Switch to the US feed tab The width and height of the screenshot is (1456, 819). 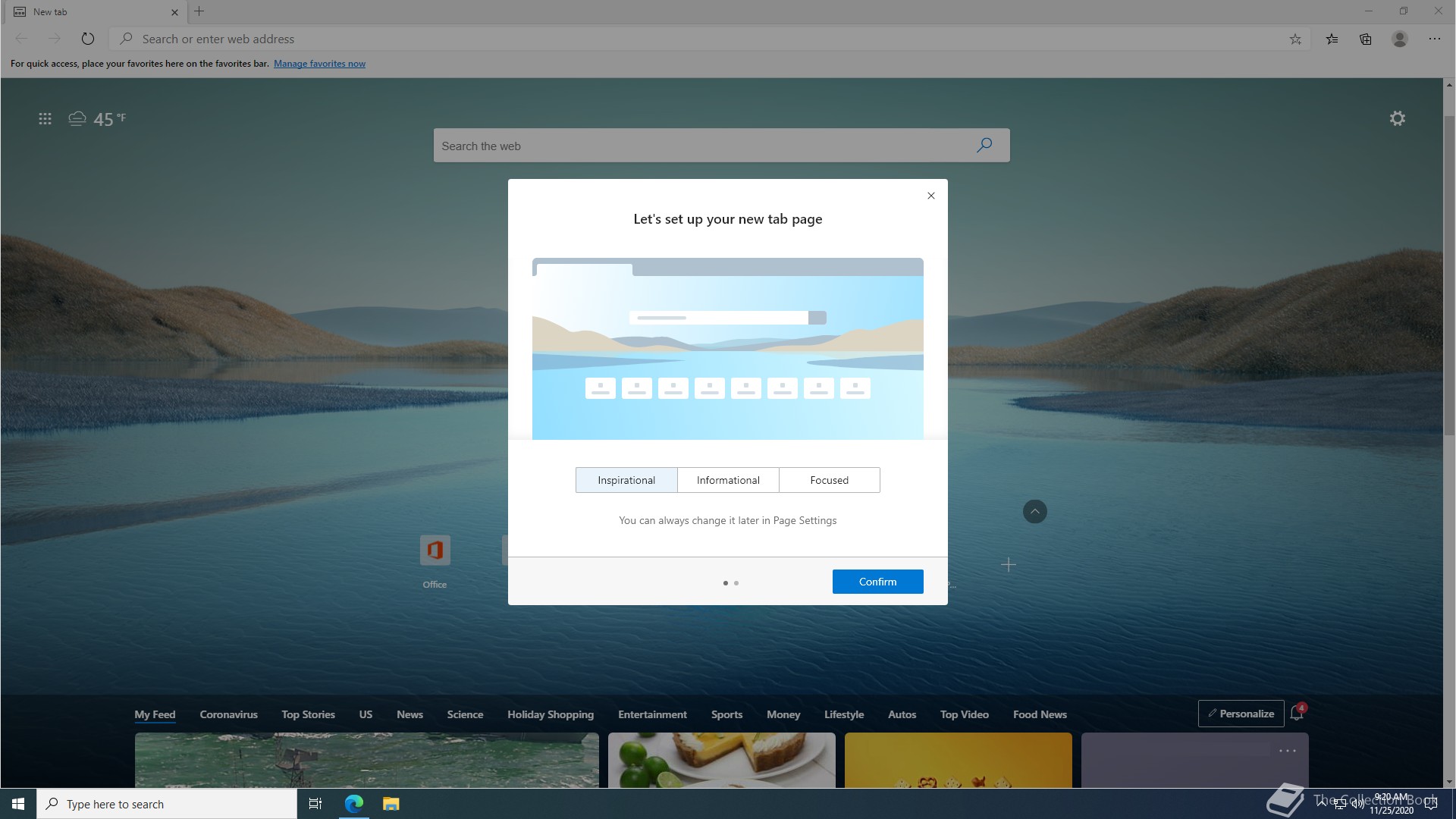[x=366, y=714]
